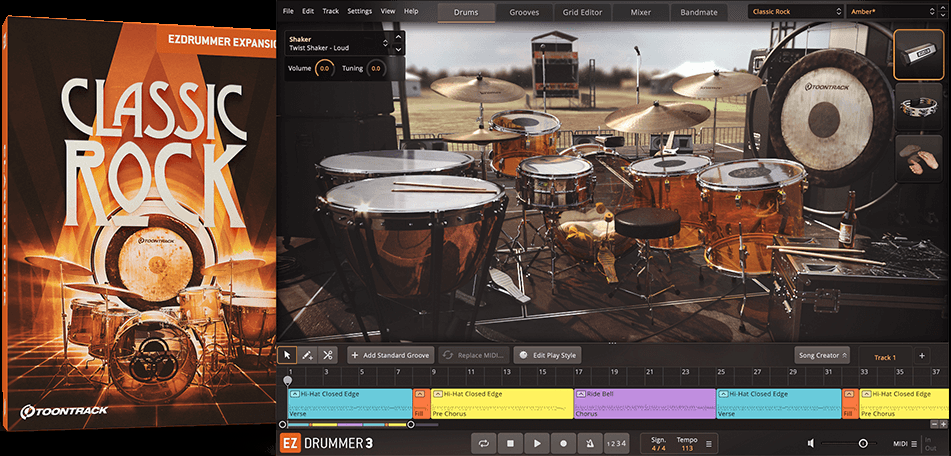951x456 pixels.
Task: Switch to the Grid Editor tab
Action: point(582,12)
